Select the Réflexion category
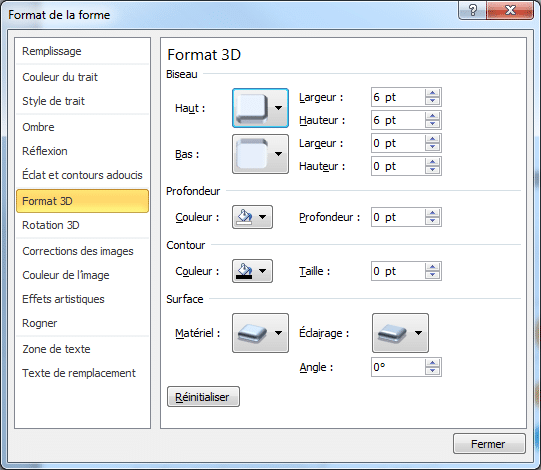Screen dimensions: 541x470 click(82, 151)
